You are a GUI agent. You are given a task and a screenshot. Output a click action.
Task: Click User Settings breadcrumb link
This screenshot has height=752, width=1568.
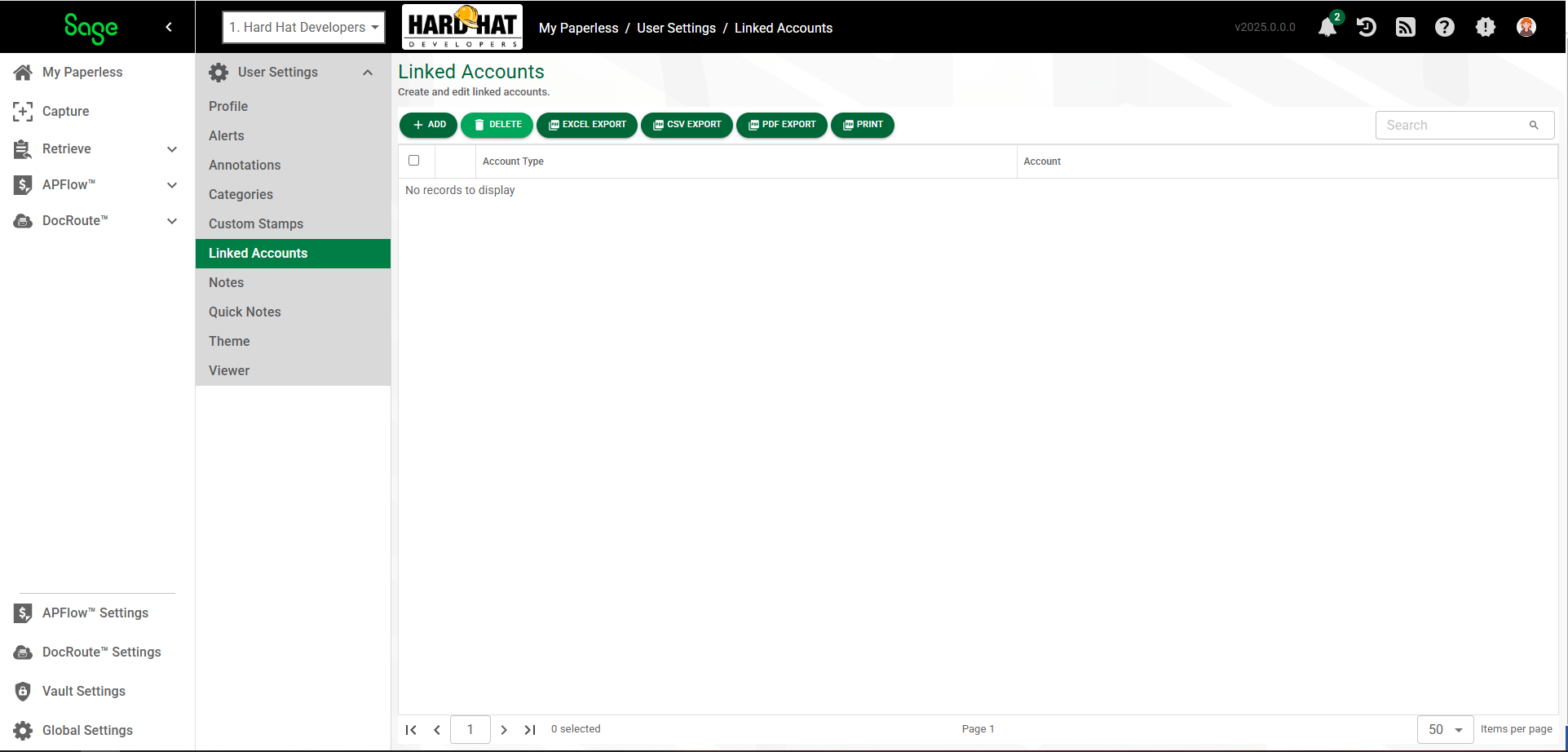[x=676, y=28]
